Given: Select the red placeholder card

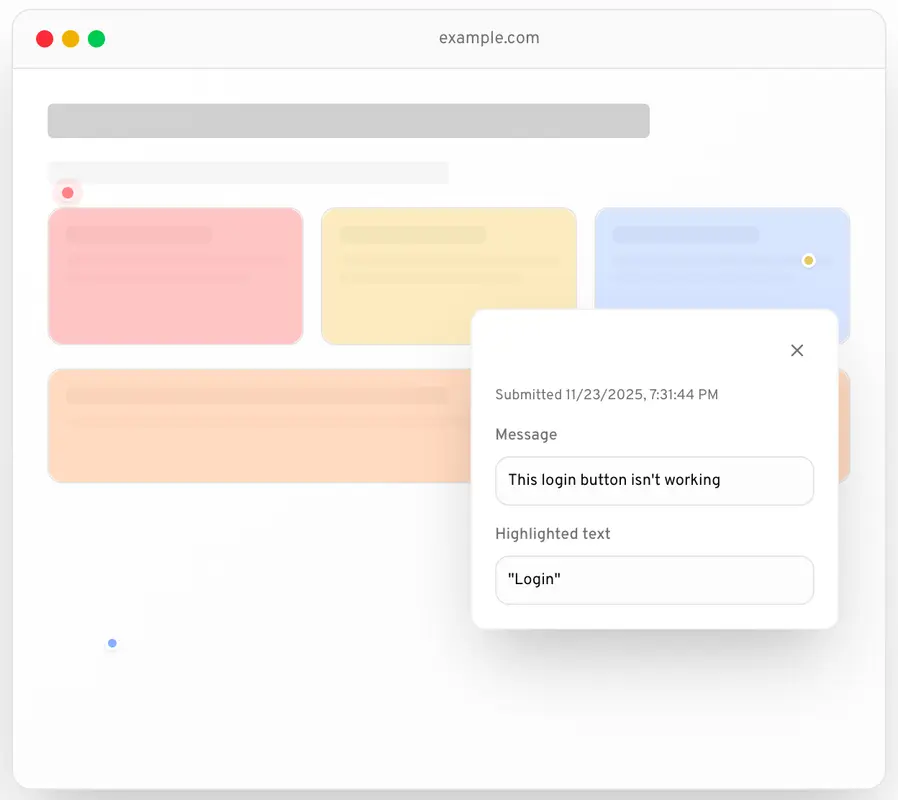Looking at the screenshot, I should coord(175,276).
